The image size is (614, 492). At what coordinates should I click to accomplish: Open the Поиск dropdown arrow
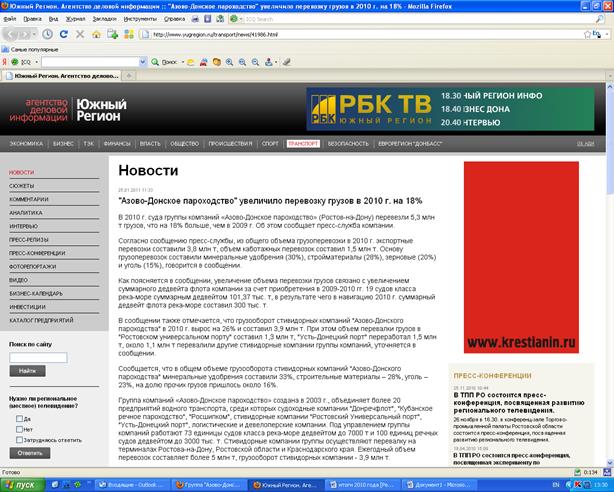pos(182,62)
